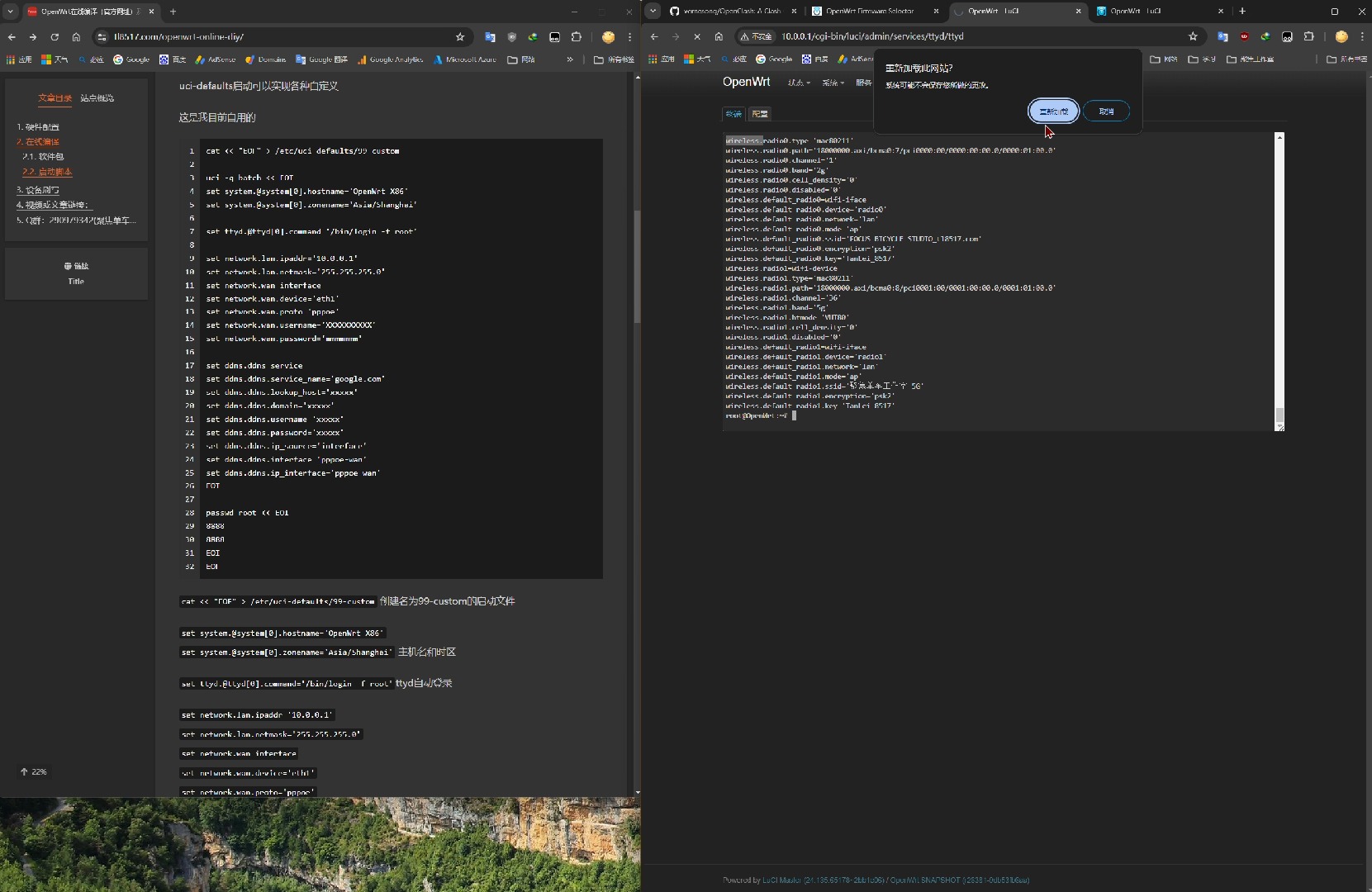The width and height of the screenshot is (1372, 892).
Task: Open the OpenWrt brand link in LuCI
Action: click(x=746, y=82)
